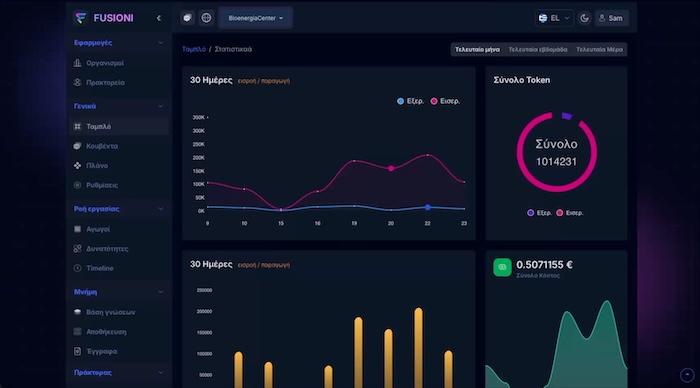Image resolution: width=700 pixels, height=388 pixels.
Task: Open the chat bubbles icon in top bar
Action: (188, 18)
